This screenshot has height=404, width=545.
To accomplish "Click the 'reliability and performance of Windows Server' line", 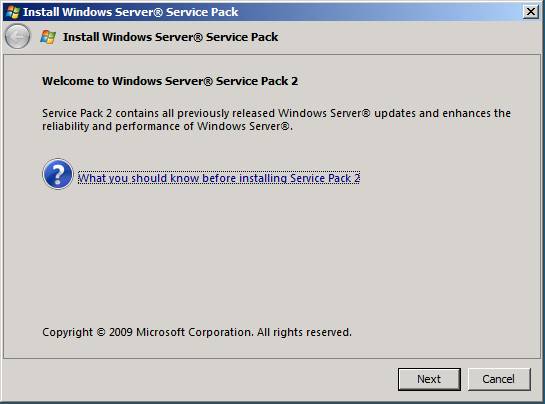I will point(167,126).
